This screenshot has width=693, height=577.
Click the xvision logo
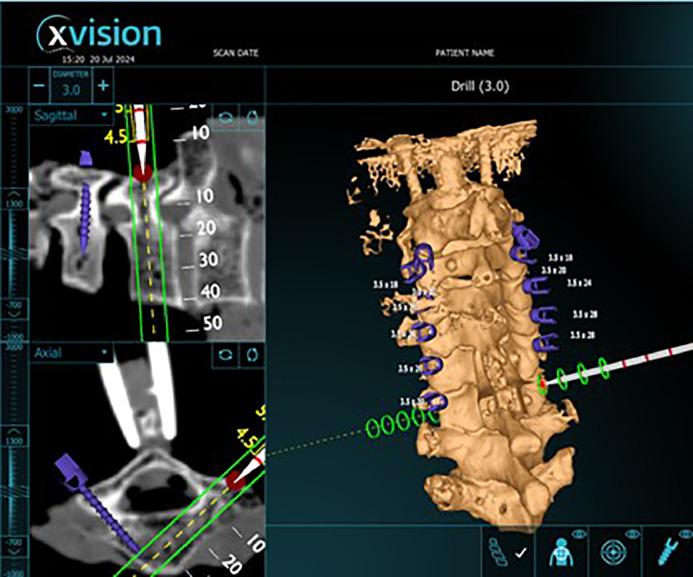[99, 34]
